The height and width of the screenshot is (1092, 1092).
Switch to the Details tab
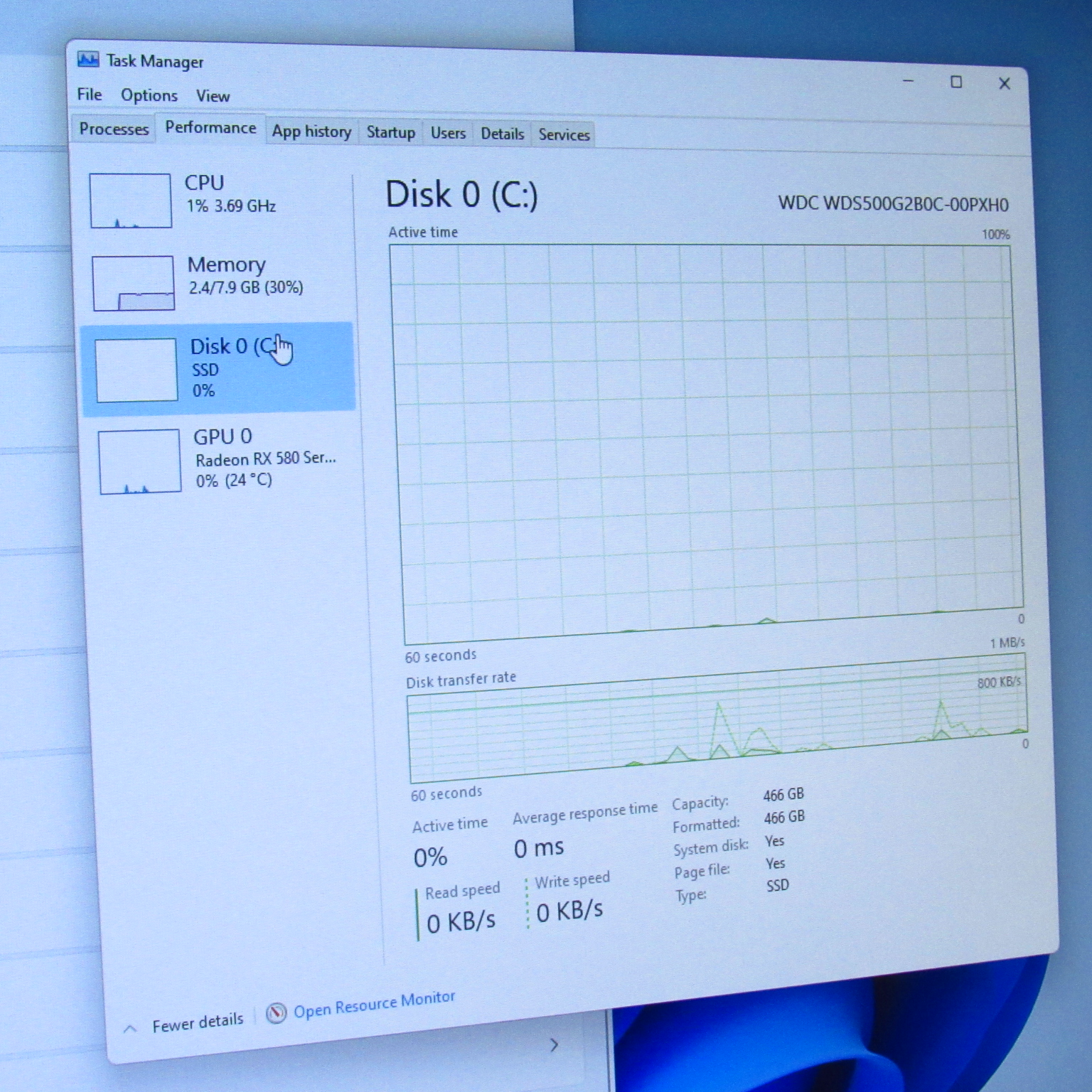pos(502,134)
